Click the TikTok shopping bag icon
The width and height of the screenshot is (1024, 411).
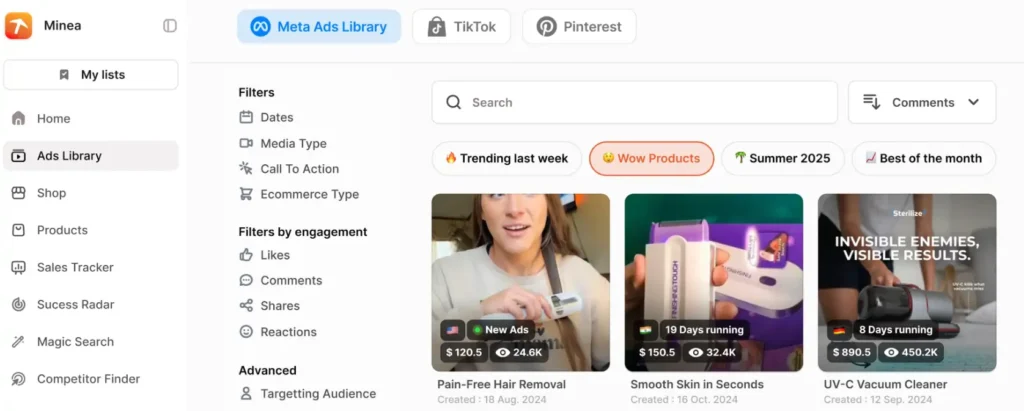click(x=436, y=27)
